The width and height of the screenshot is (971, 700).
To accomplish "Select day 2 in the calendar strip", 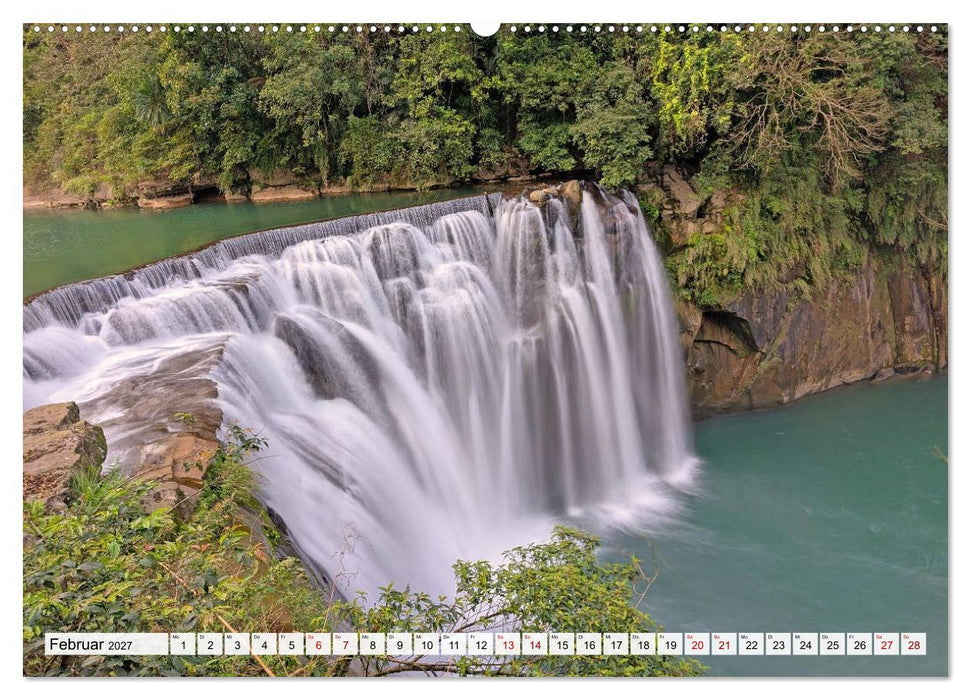I will (210, 644).
